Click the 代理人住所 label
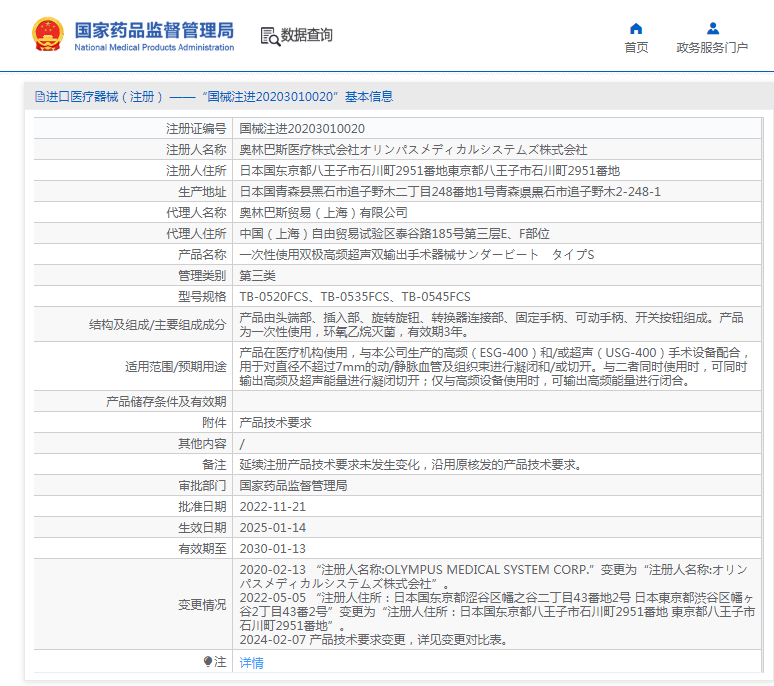Image resolution: width=774 pixels, height=686 pixels. tap(196, 233)
